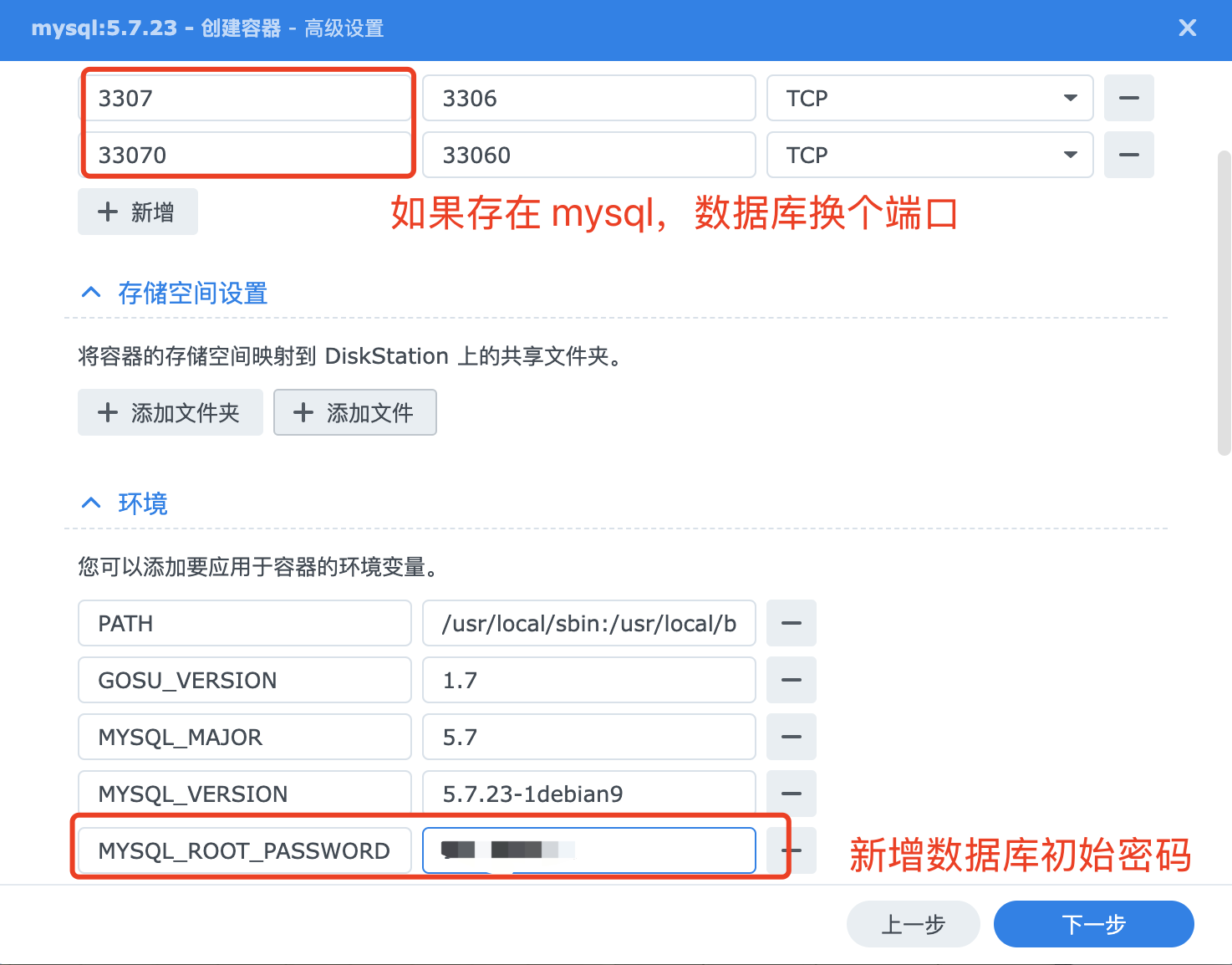The width and height of the screenshot is (1232, 965).
Task: Delete the MYSQL_MAJOR environment variable
Action: (x=792, y=737)
